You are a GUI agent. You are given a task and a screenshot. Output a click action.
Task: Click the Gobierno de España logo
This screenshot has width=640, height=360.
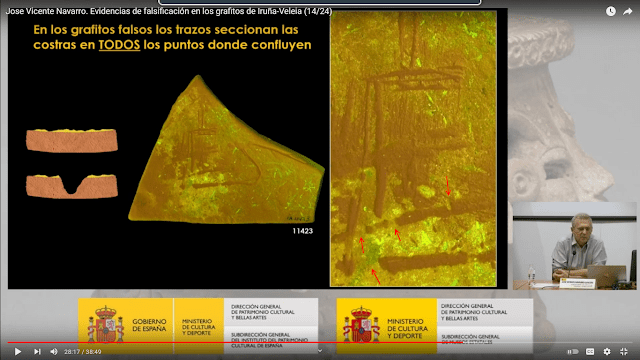click(126, 326)
